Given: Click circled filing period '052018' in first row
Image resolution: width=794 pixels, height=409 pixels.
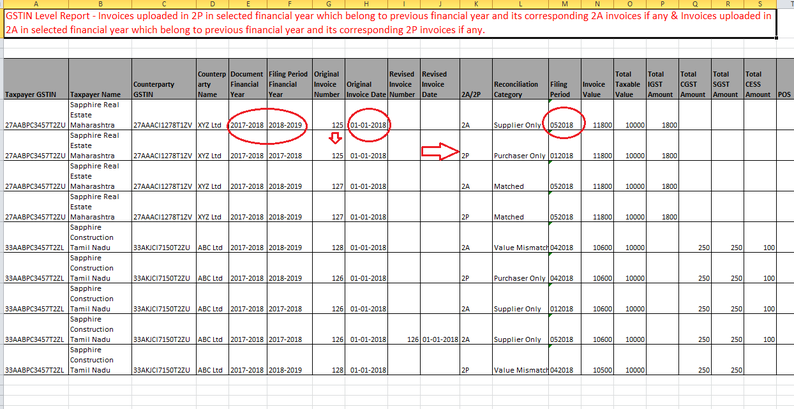Looking at the screenshot, I should 565,114.
